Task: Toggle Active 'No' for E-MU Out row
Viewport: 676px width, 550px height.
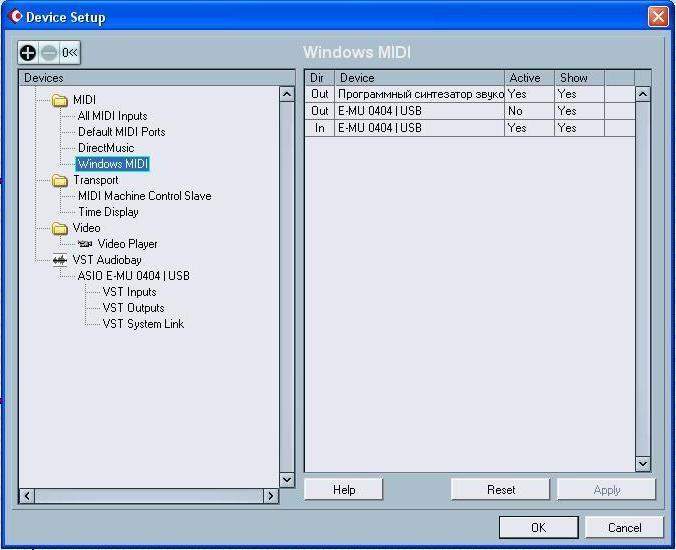Action: tap(529, 111)
